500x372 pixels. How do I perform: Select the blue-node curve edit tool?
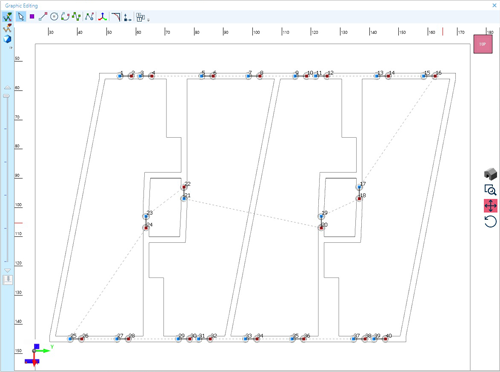click(x=89, y=16)
